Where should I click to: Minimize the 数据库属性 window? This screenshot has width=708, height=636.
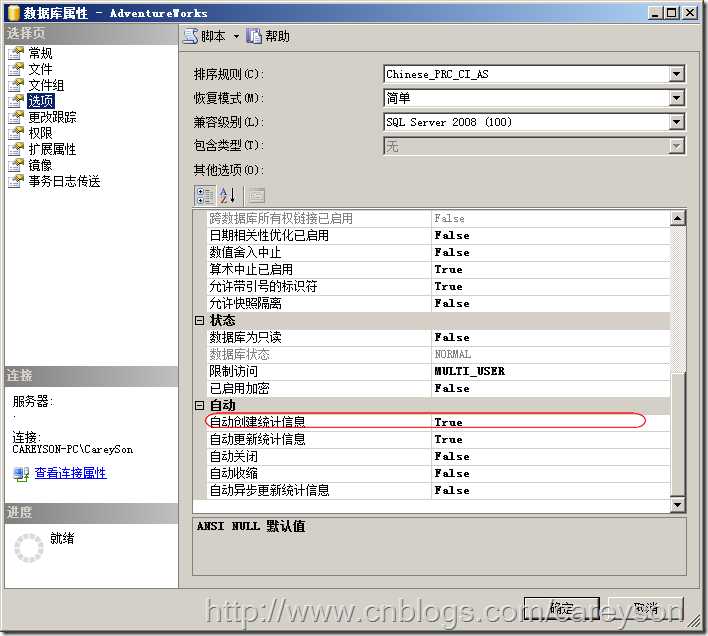655,13
